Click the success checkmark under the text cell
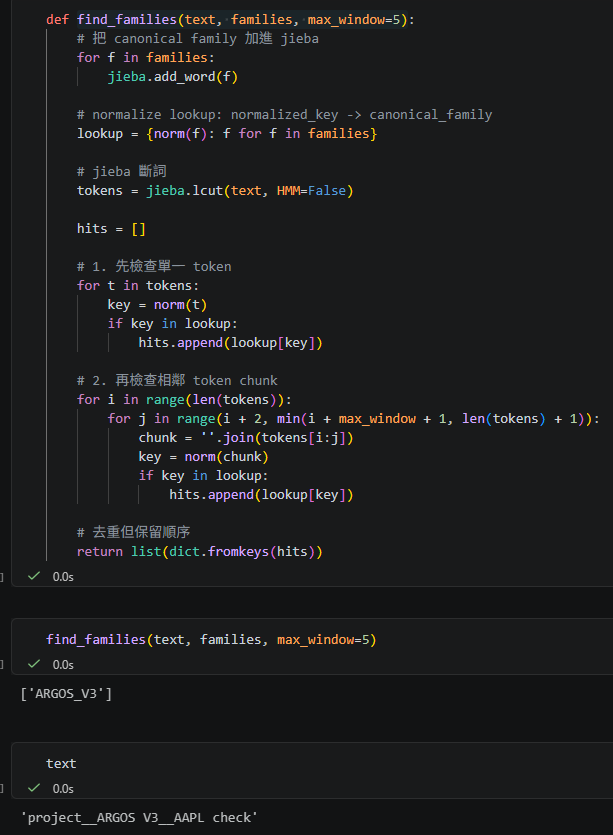This screenshot has width=613, height=835. point(35,788)
